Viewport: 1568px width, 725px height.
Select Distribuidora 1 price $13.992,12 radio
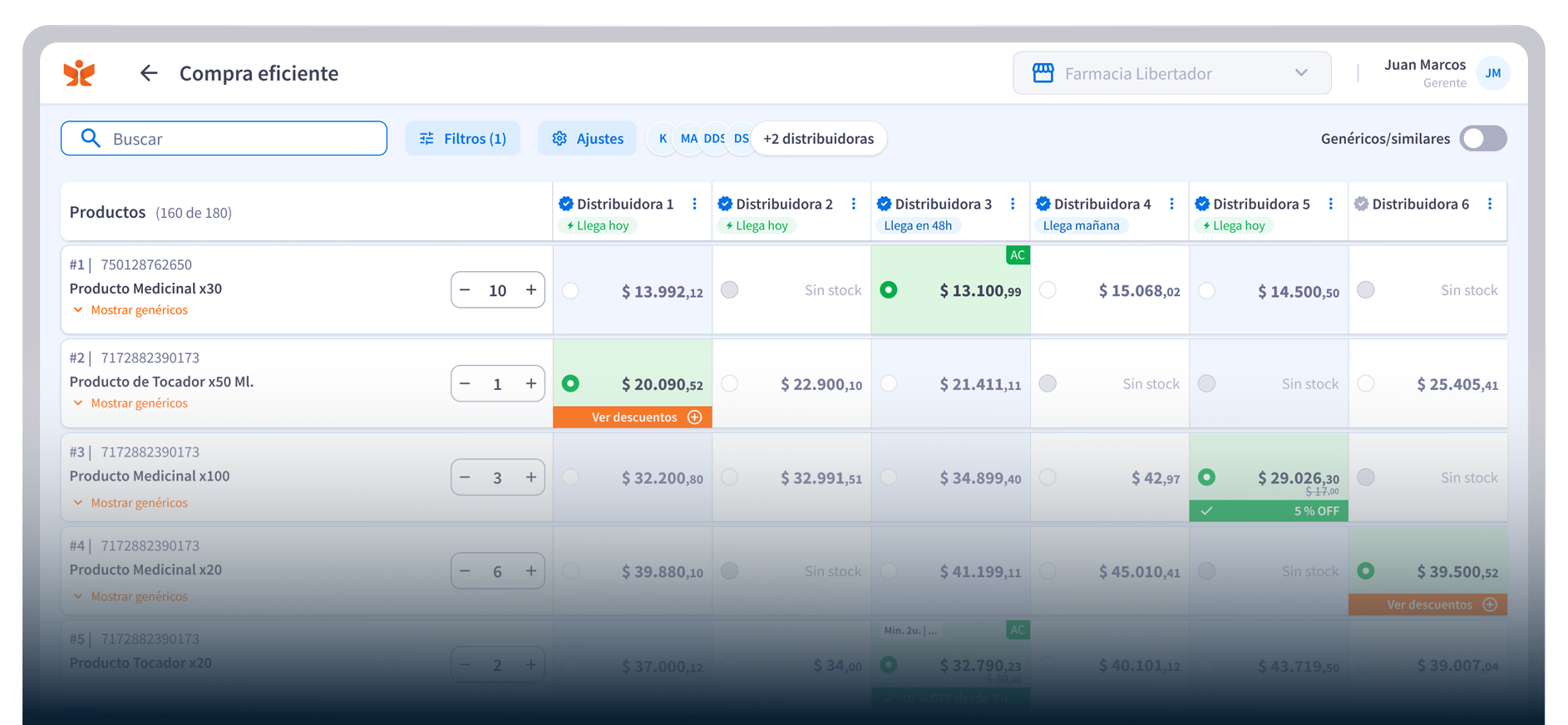point(570,291)
